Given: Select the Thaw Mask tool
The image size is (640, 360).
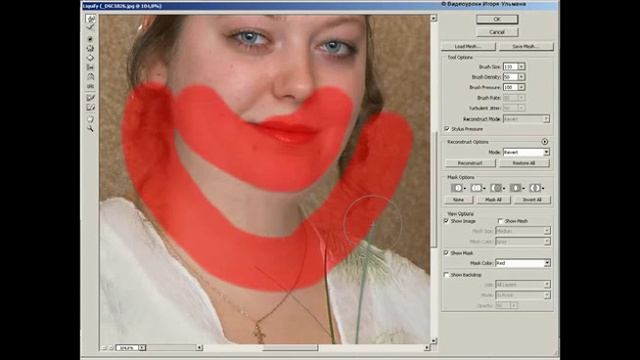Looking at the screenshot, I should pos(90,107).
